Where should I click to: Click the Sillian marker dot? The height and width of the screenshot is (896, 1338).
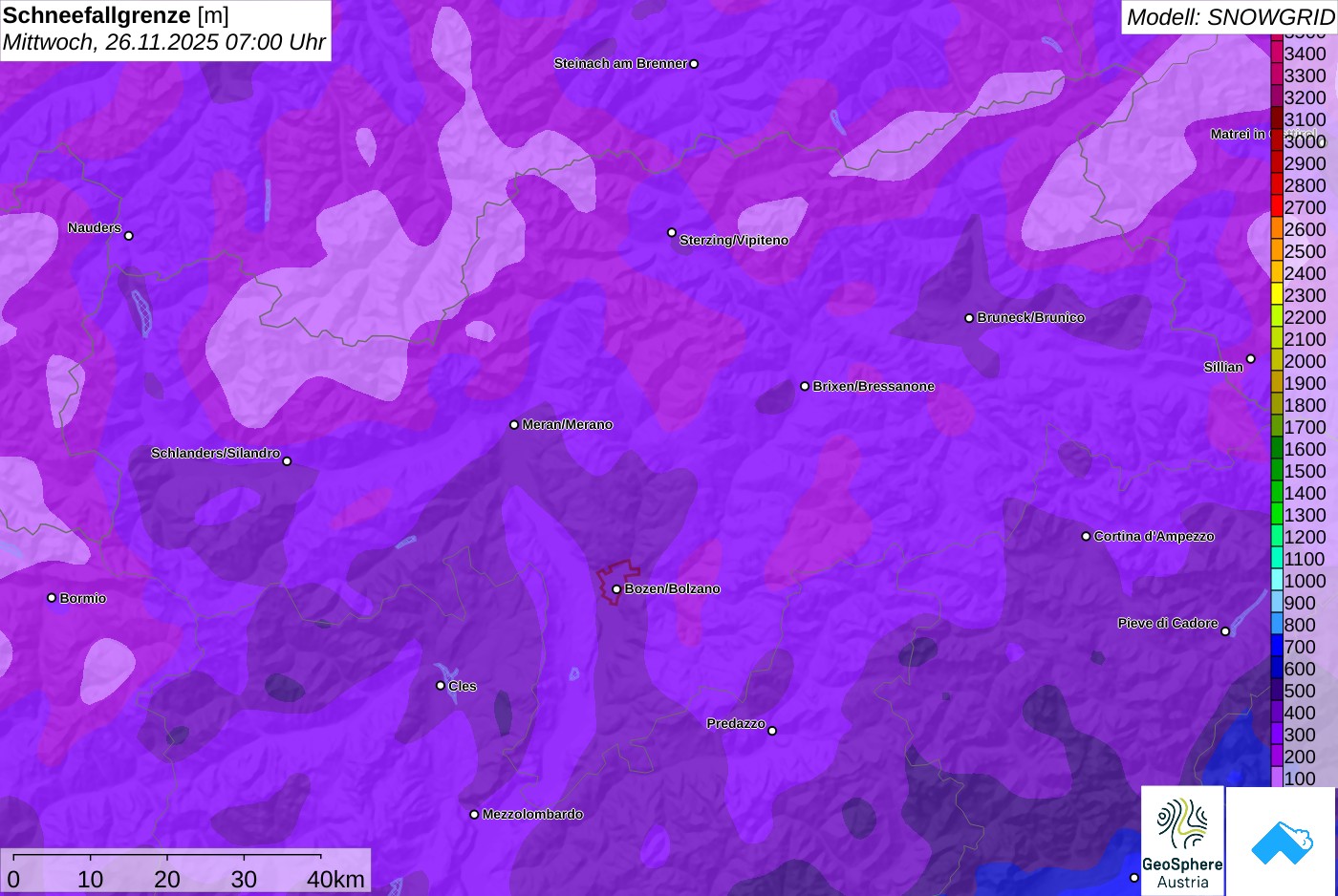click(x=1251, y=359)
